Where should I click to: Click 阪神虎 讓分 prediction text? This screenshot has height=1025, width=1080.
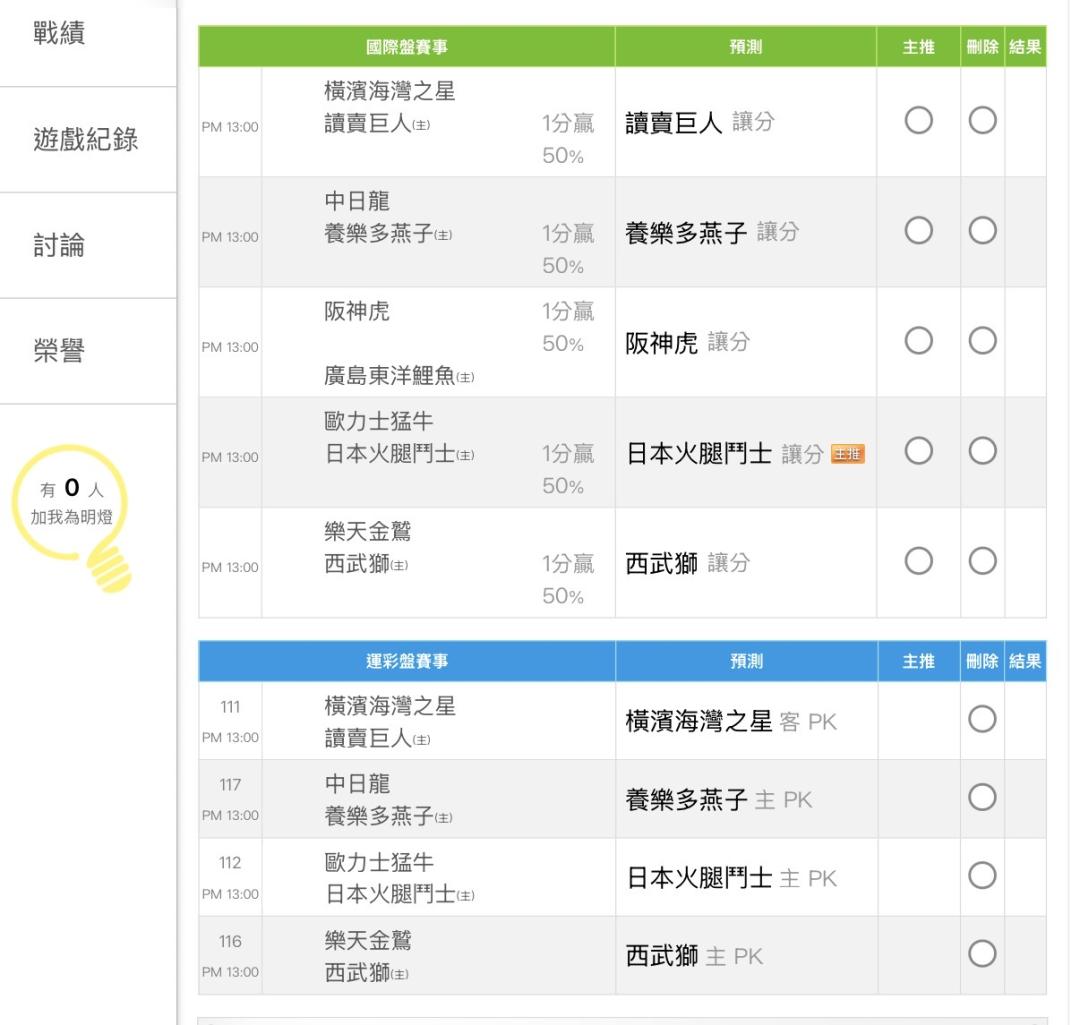pyautogui.click(x=687, y=343)
